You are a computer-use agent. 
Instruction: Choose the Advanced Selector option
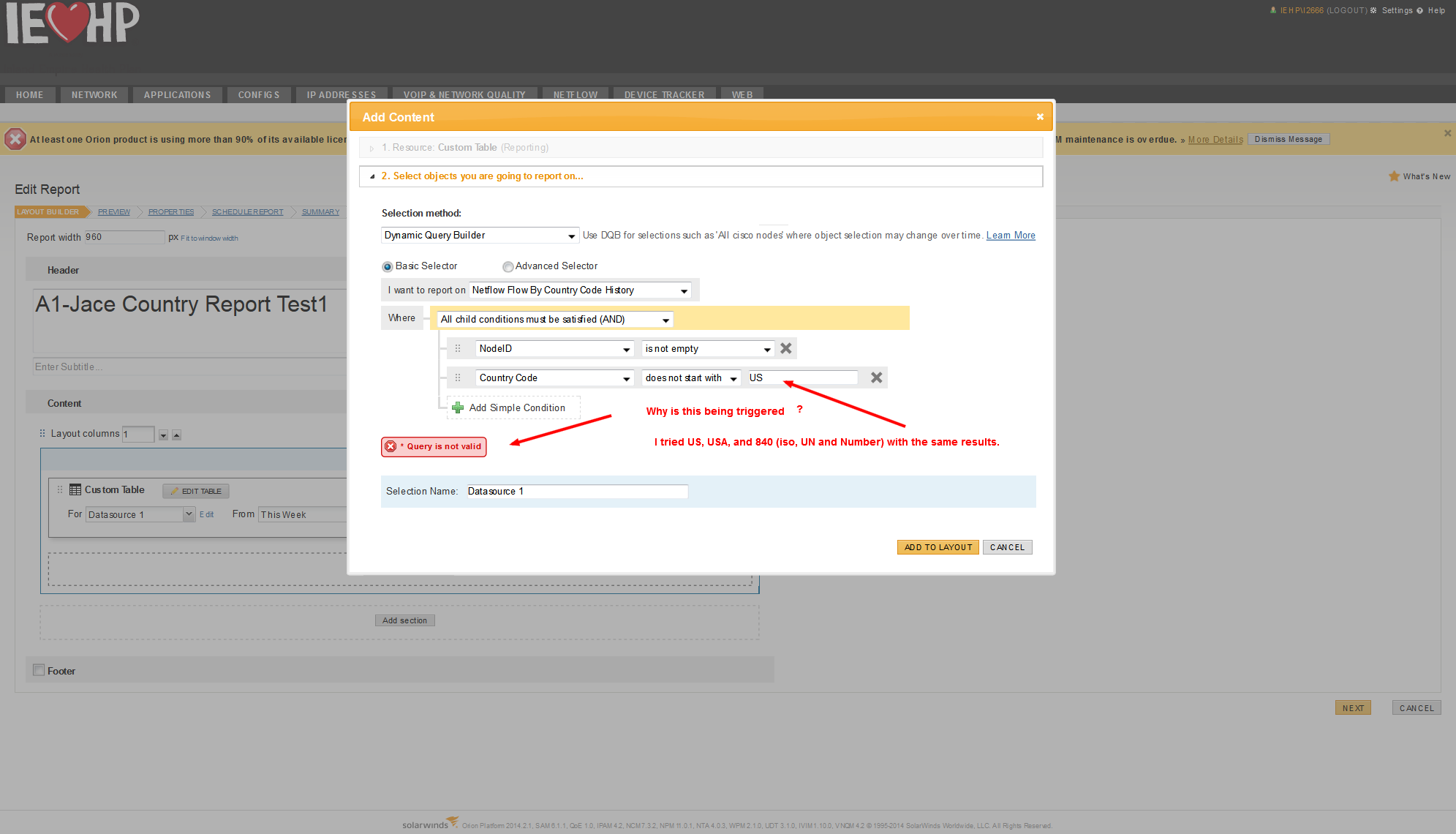(x=508, y=266)
